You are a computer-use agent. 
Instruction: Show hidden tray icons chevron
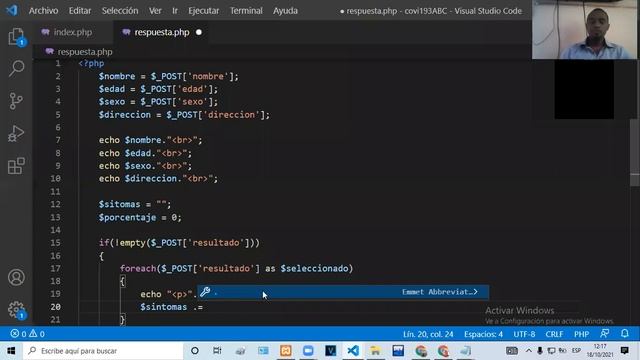pyautogui.click(x=529, y=351)
